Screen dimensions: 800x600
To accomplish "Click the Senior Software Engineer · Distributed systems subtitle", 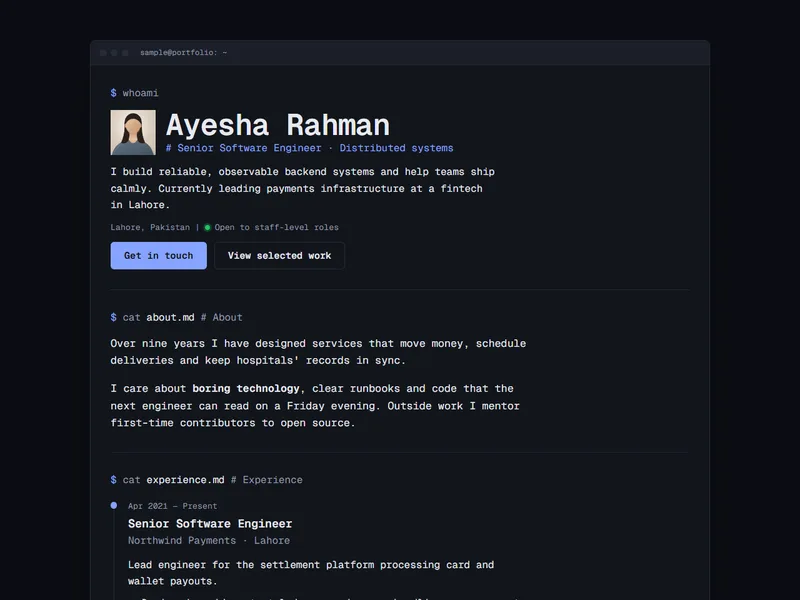I will tap(310, 148).
